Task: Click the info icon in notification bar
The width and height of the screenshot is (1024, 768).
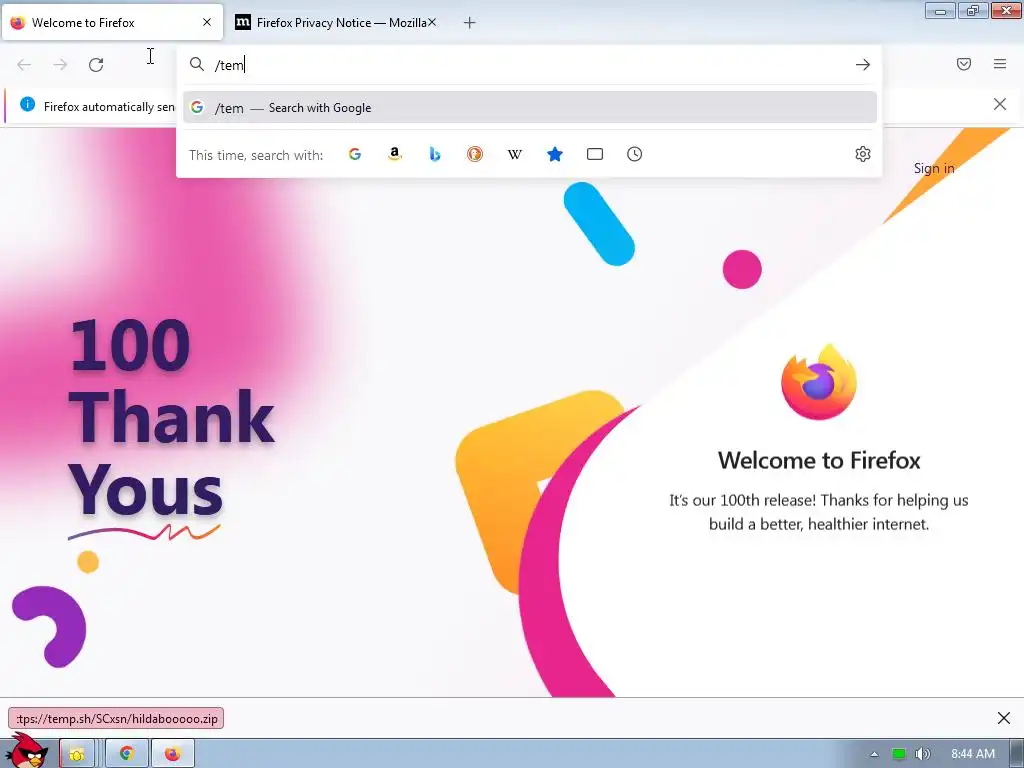Action: point(27,104)
